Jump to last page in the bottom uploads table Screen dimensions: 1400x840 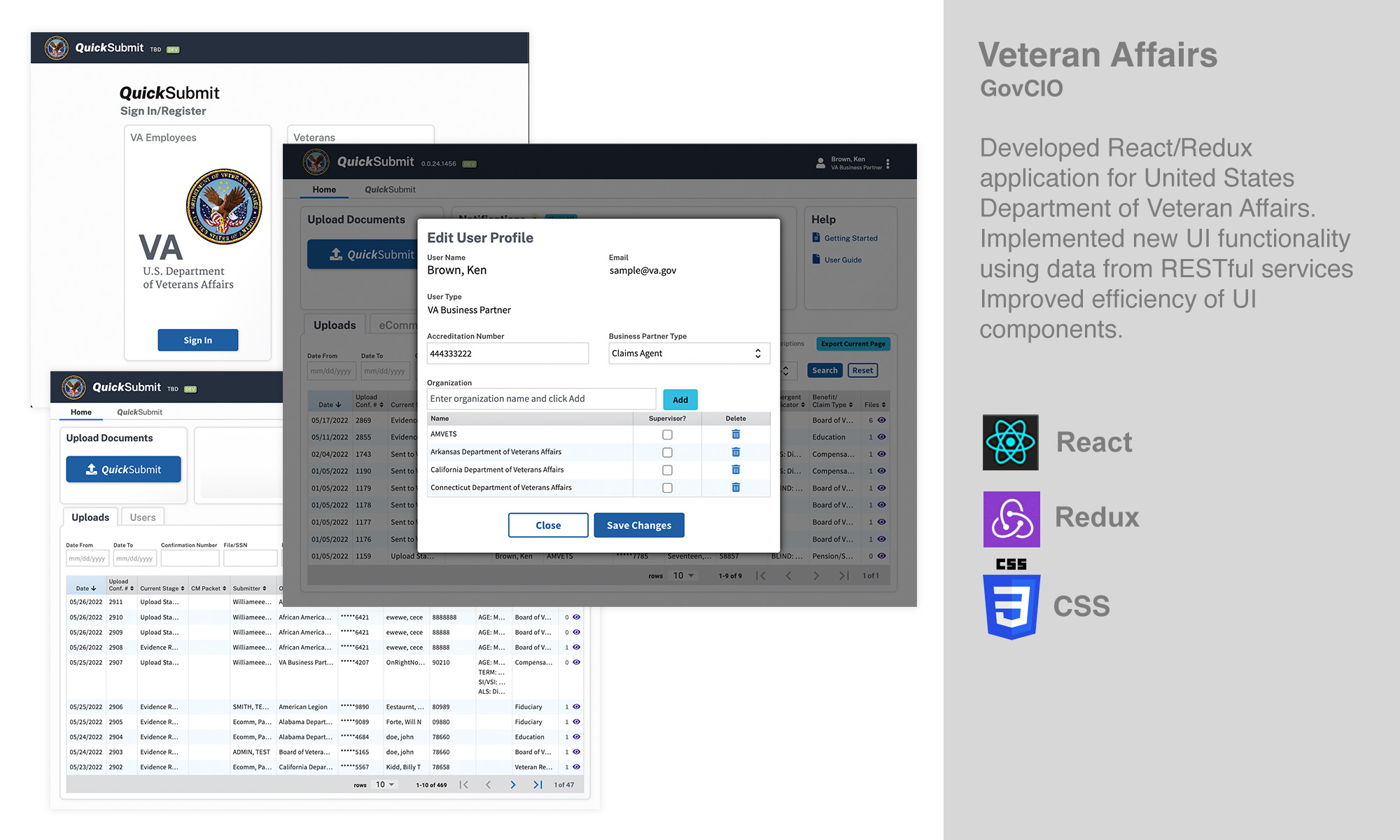tap(538, 785)
